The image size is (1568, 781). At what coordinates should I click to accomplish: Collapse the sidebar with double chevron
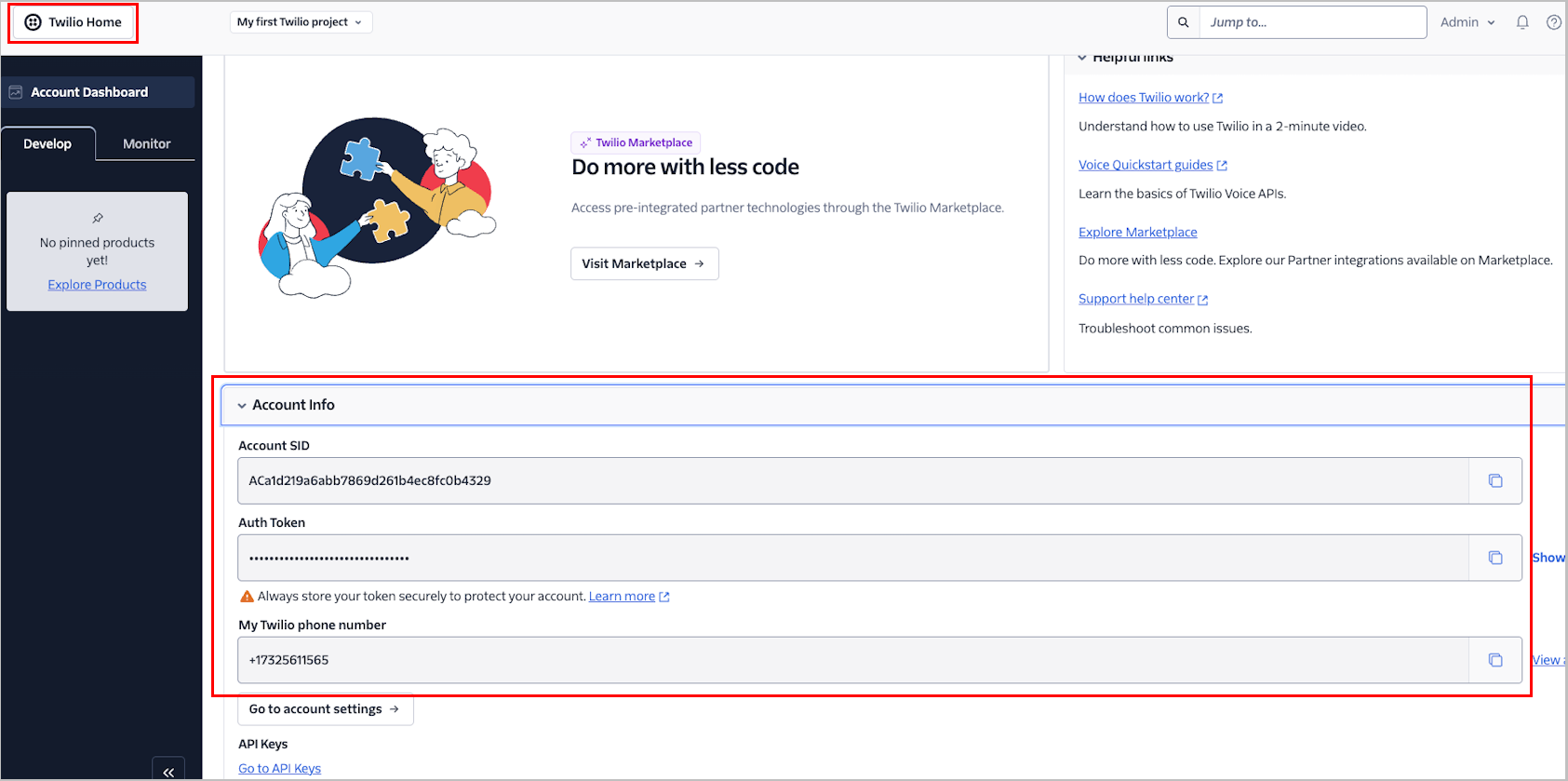click(168, 772)
